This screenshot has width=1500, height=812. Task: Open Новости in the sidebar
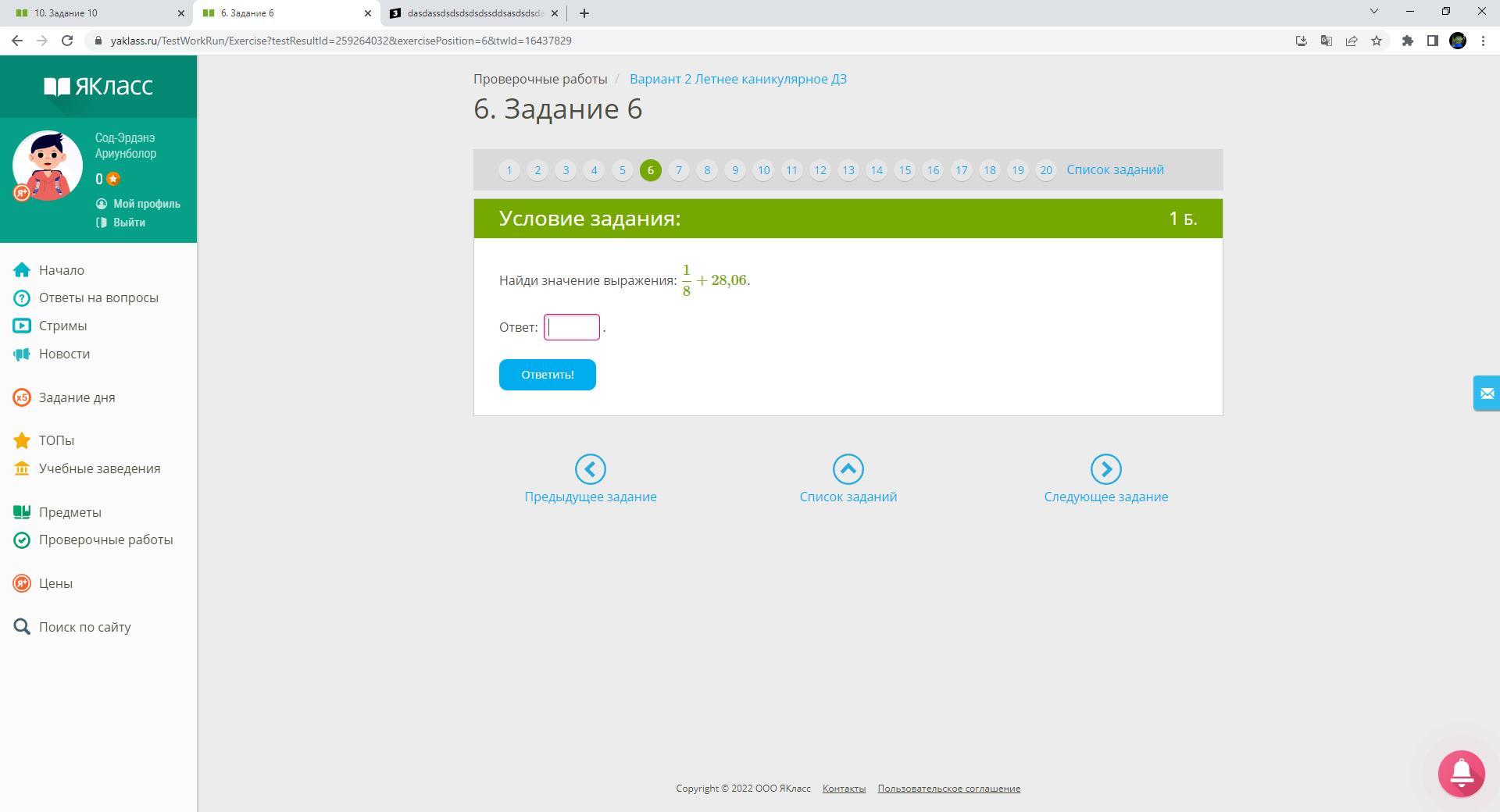[x=64, y=354]
